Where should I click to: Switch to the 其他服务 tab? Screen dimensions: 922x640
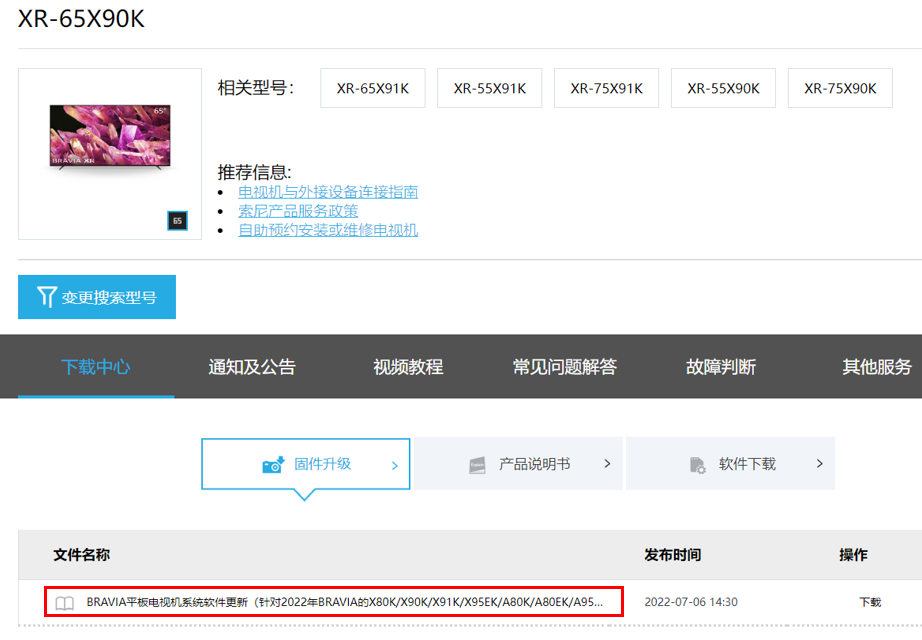(877, 366)
